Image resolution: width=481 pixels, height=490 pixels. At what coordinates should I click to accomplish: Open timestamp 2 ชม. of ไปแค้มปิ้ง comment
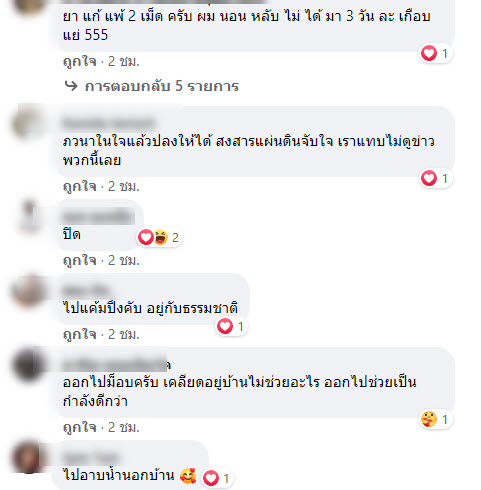[x=124, y=334]
